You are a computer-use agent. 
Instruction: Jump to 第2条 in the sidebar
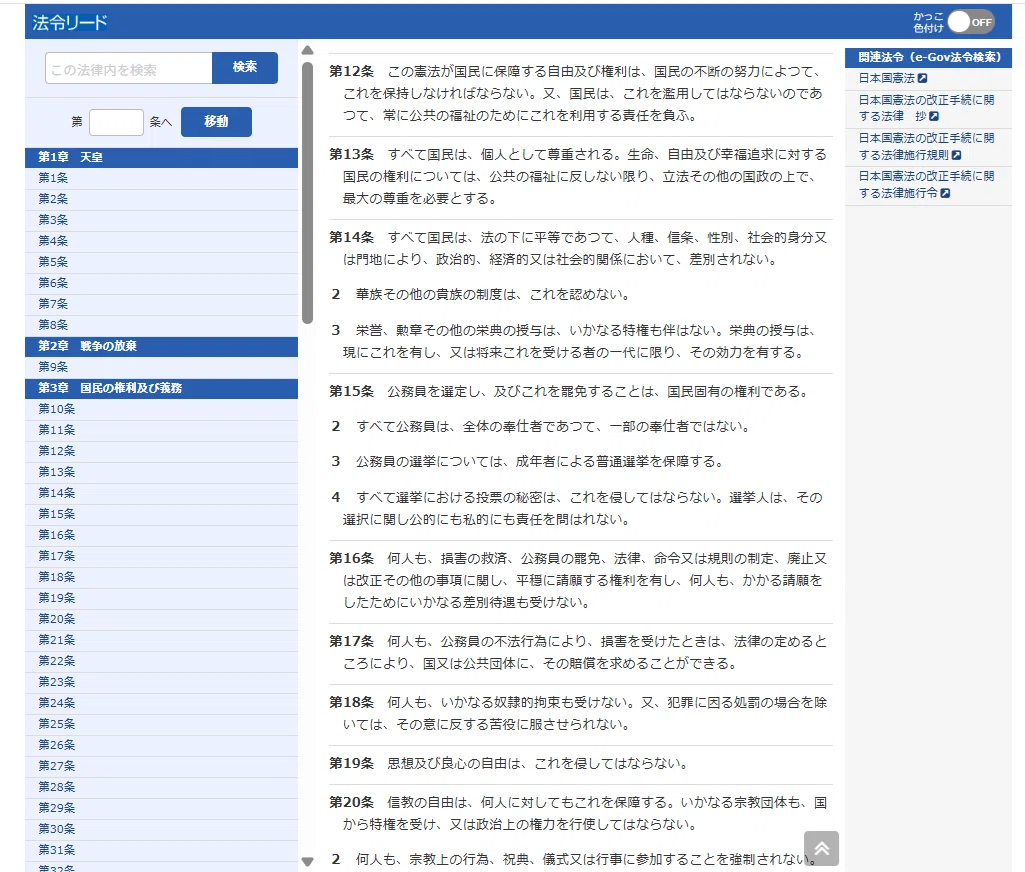[161, 199]
